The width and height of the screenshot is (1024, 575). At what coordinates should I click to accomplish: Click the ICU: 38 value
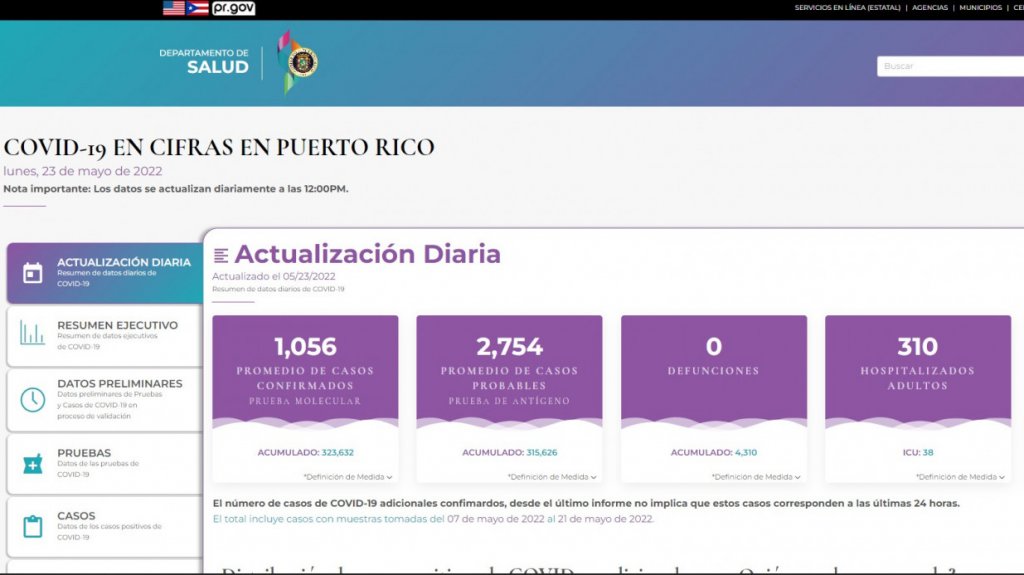pos(918,452)
